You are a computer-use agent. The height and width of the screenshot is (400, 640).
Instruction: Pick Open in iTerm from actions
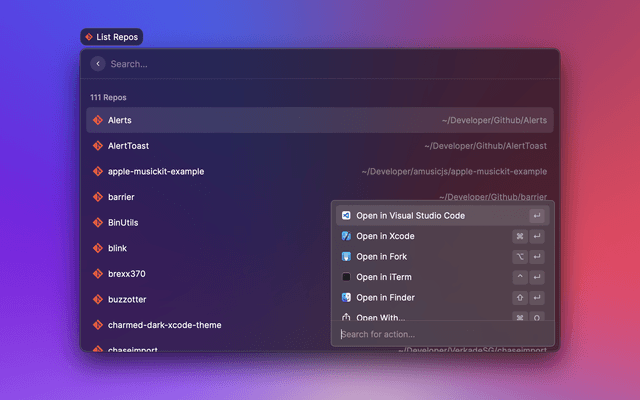tap(384, 277)
